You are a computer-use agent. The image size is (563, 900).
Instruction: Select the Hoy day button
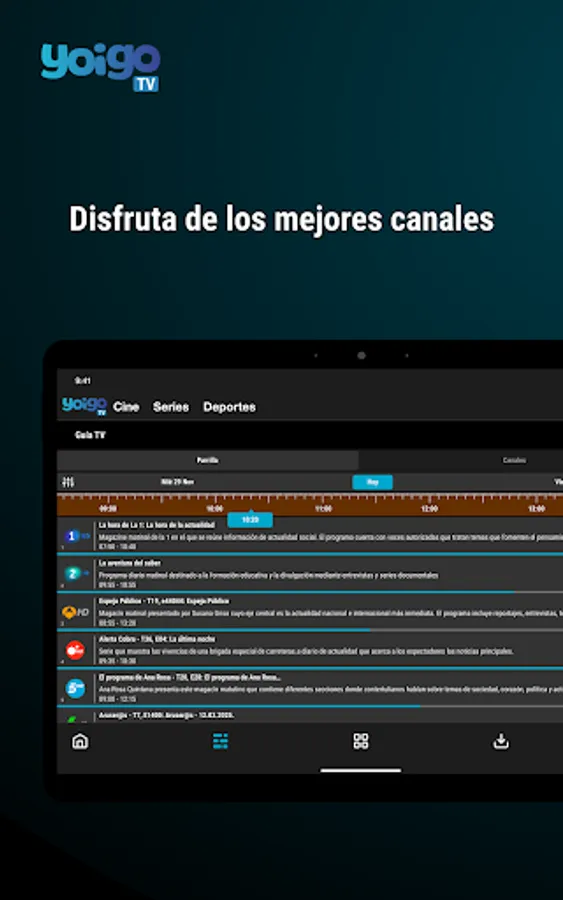point(372,482)
